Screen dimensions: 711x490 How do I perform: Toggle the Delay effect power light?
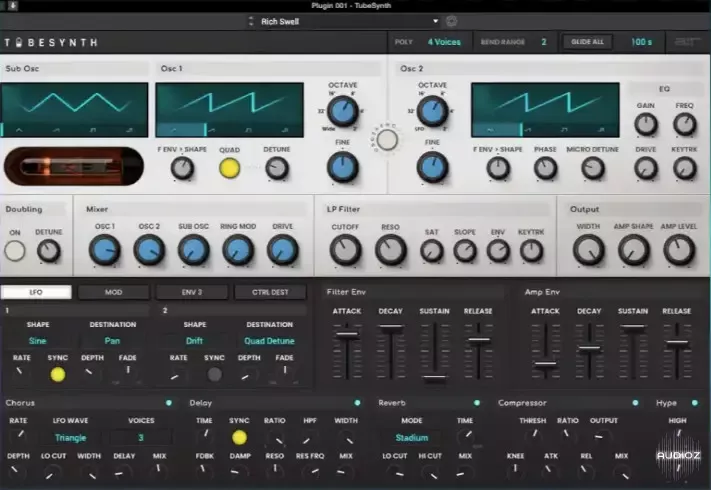[x=357, y=403]
